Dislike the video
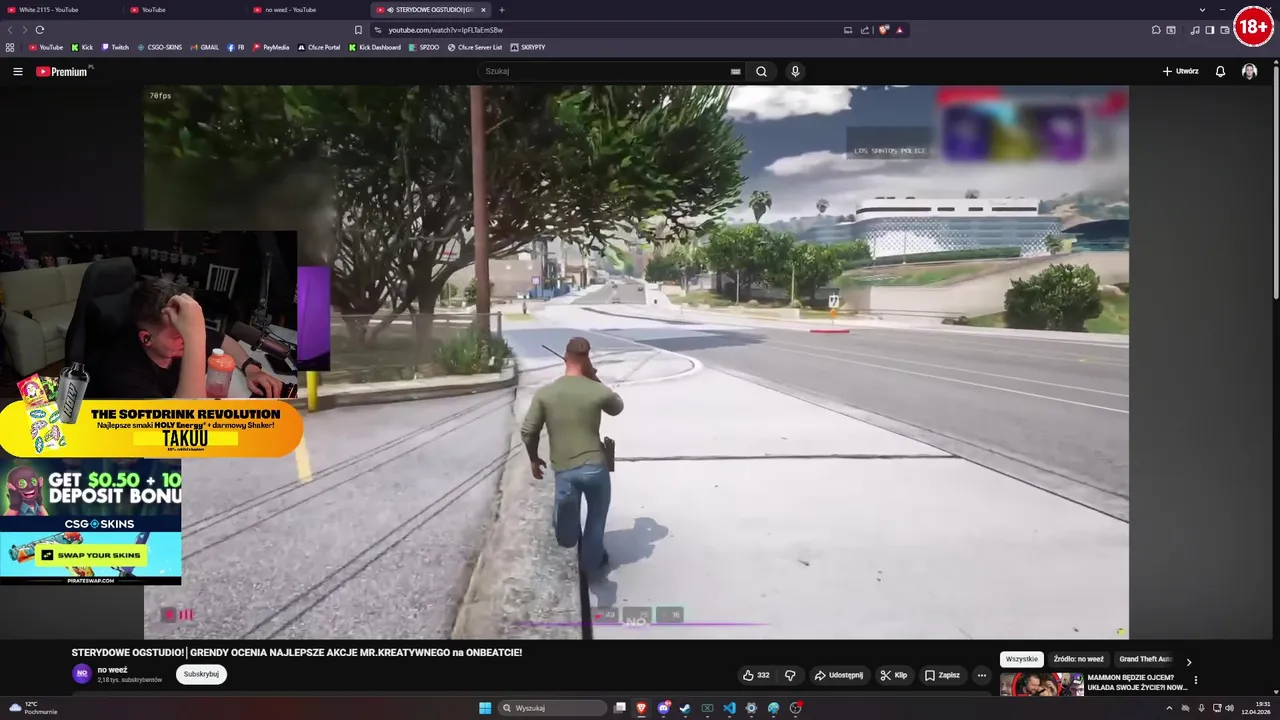Image resolution: width=1280 pixels, height=720 pixels. tap(790, 675)
